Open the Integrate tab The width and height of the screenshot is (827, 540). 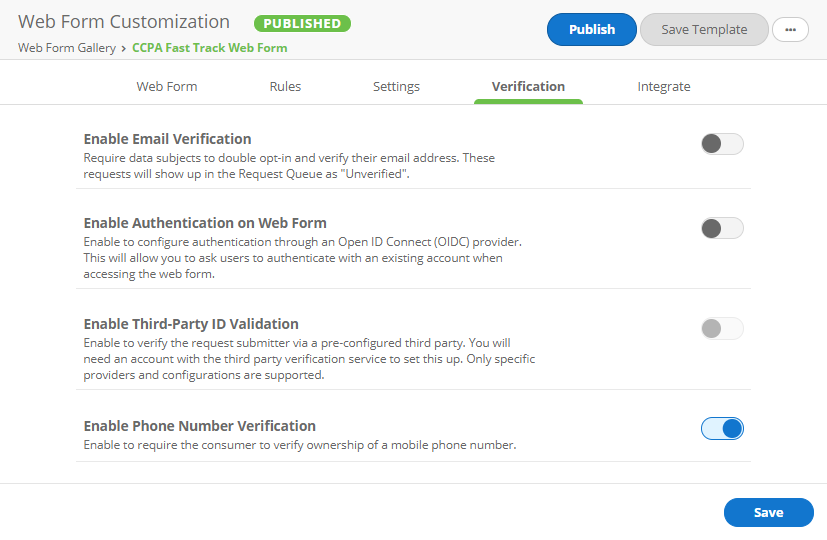(664, 87)
